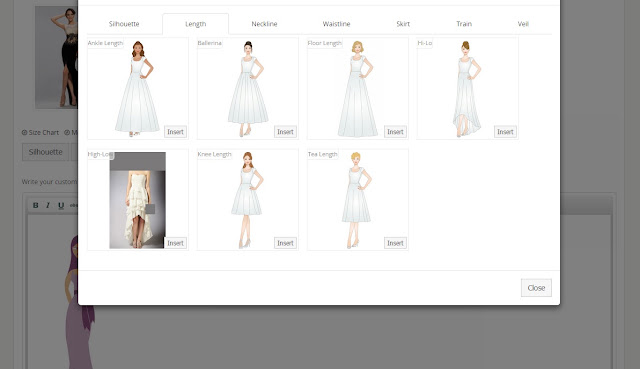Click the Ankle Length label
The image size is (640, 369).
(105, 43)
